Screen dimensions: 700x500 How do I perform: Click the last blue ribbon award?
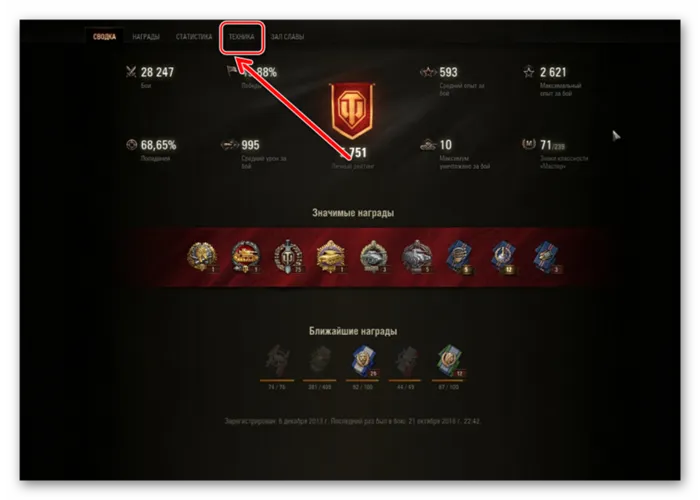[546, 257]
